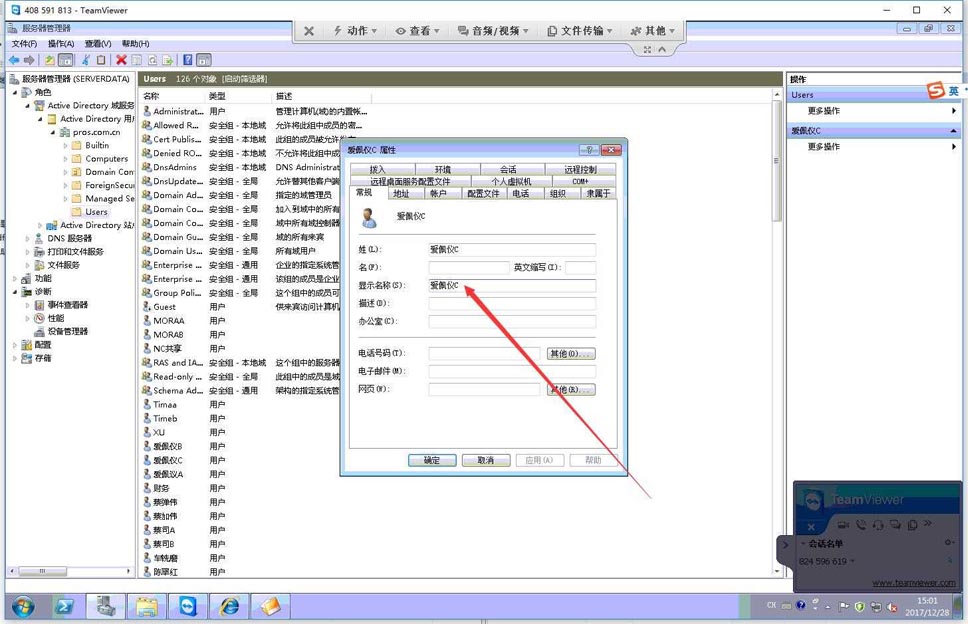Go back with the blue left arrow
Viewport: 968px width, 624px height.
(x=14, y=60)
